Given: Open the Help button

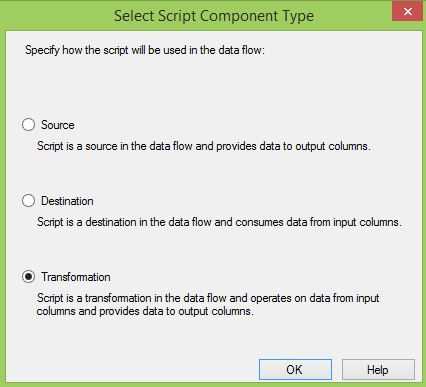Looking at the screenshot, I should (x=378, y=369).
